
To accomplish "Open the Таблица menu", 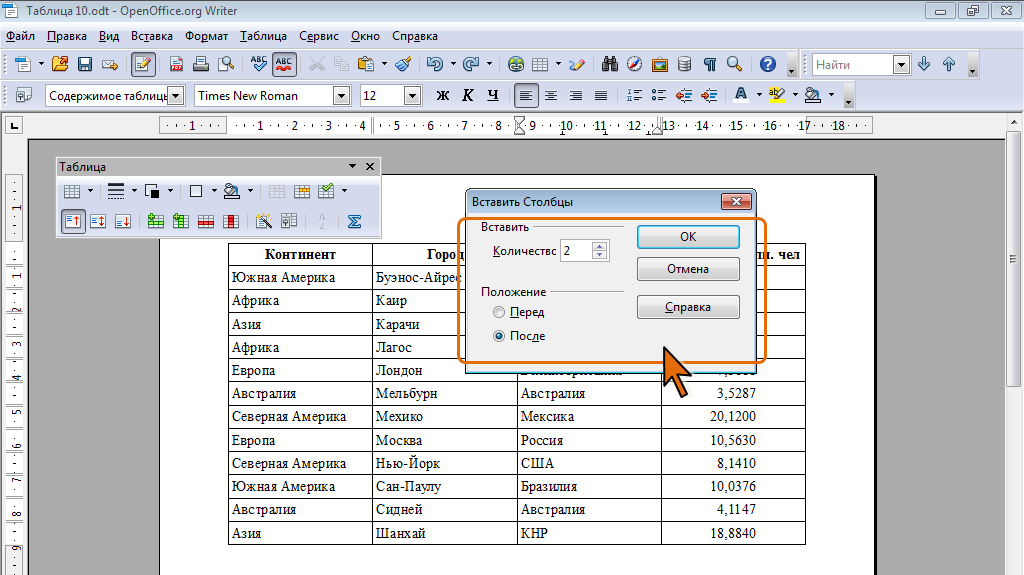I will [263, 36].
